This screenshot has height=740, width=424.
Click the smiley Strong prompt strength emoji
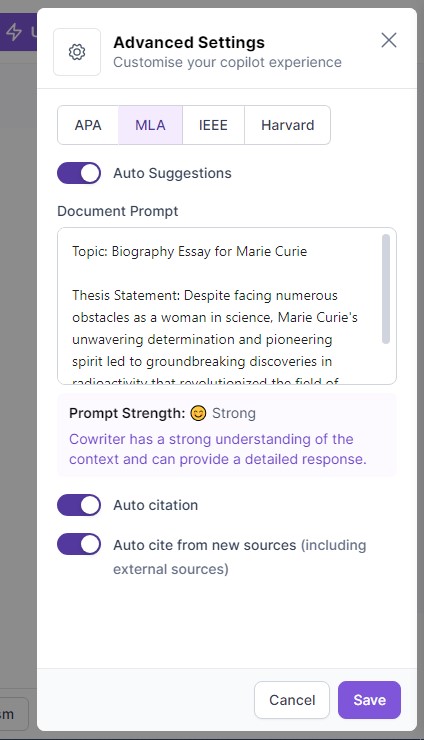click(198, 413)
